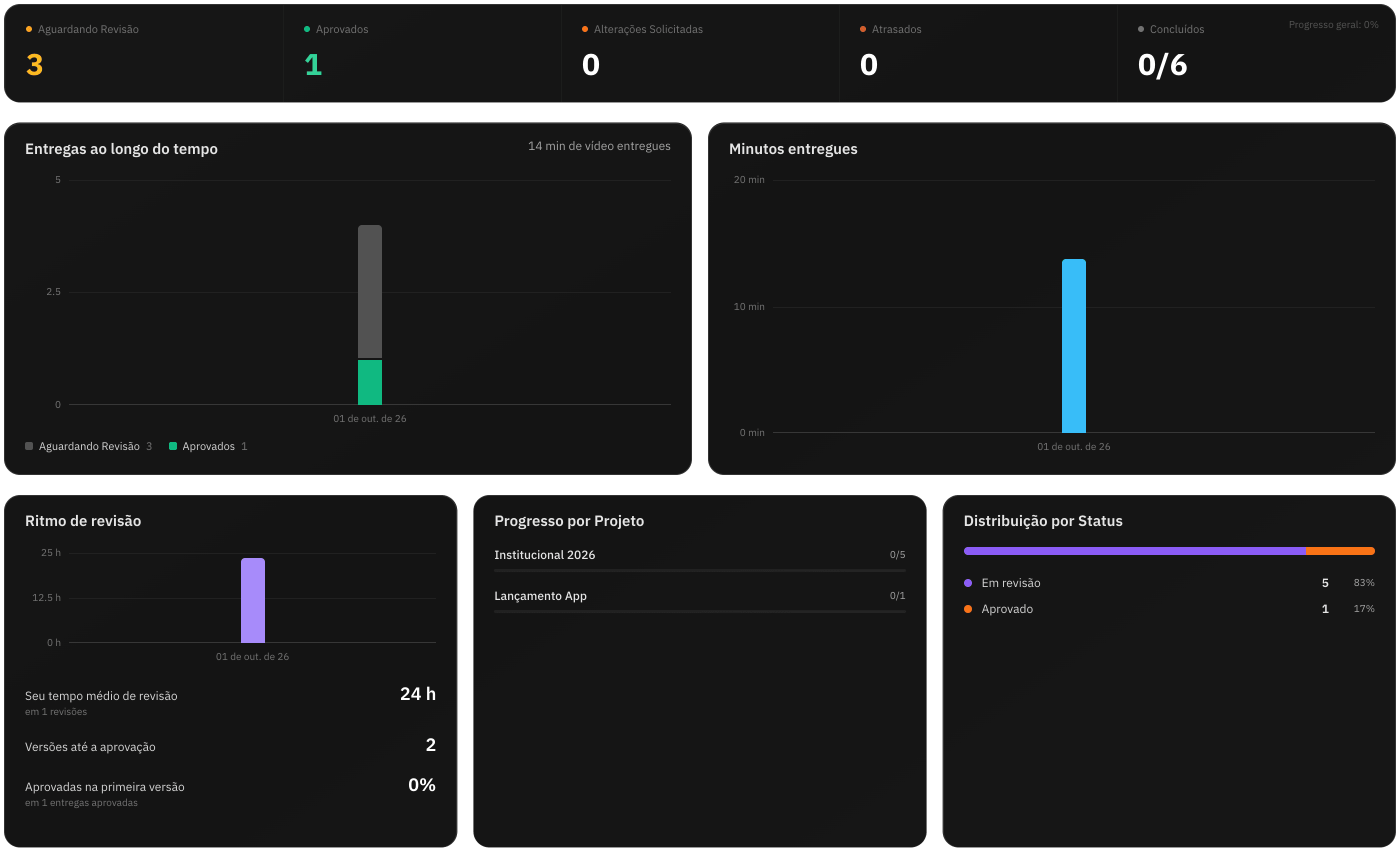Click the Aguardando Revisão legend square

pos(29,446)
